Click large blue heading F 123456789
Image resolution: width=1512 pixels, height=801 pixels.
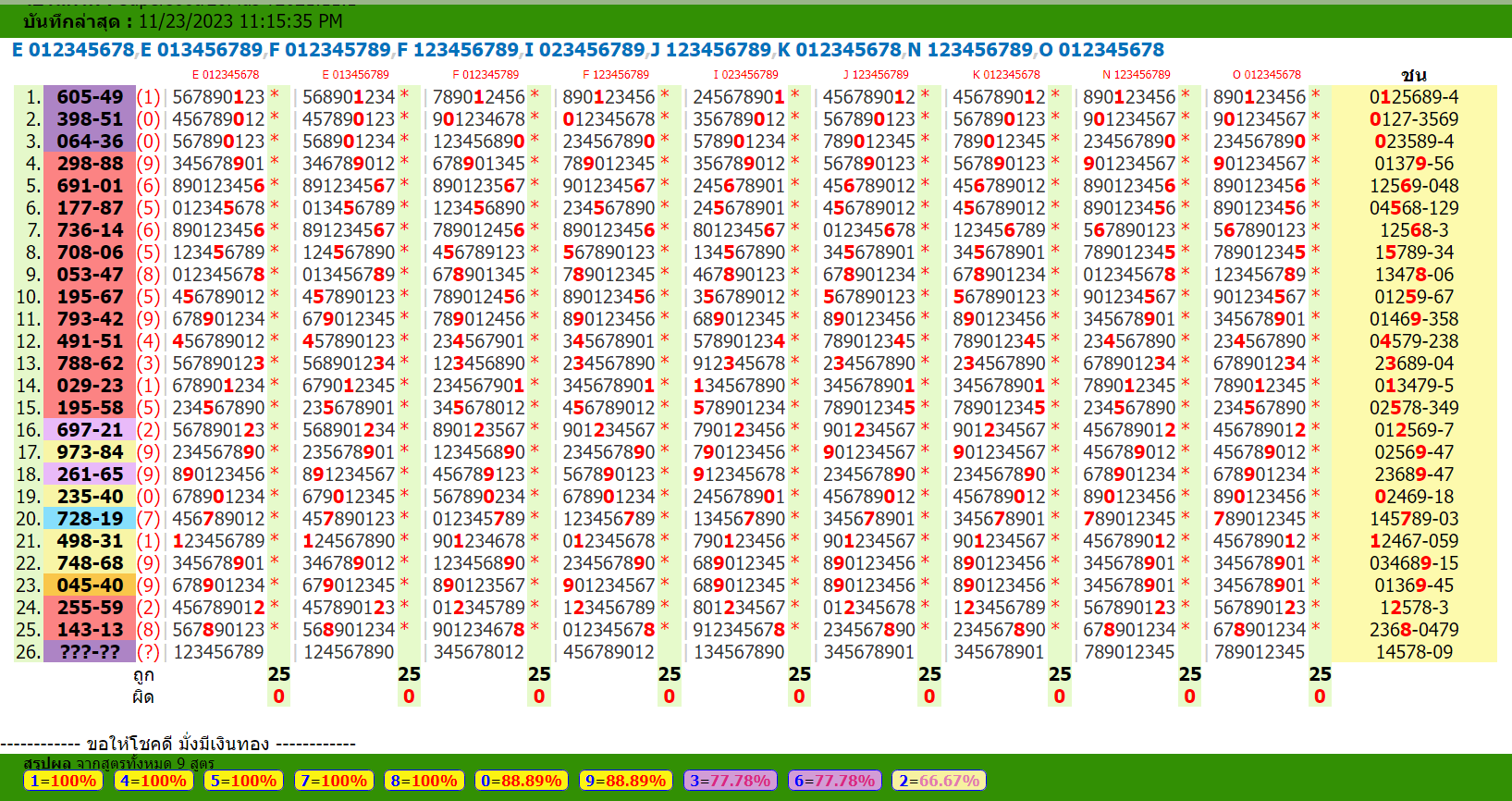[x=458, y=50]
